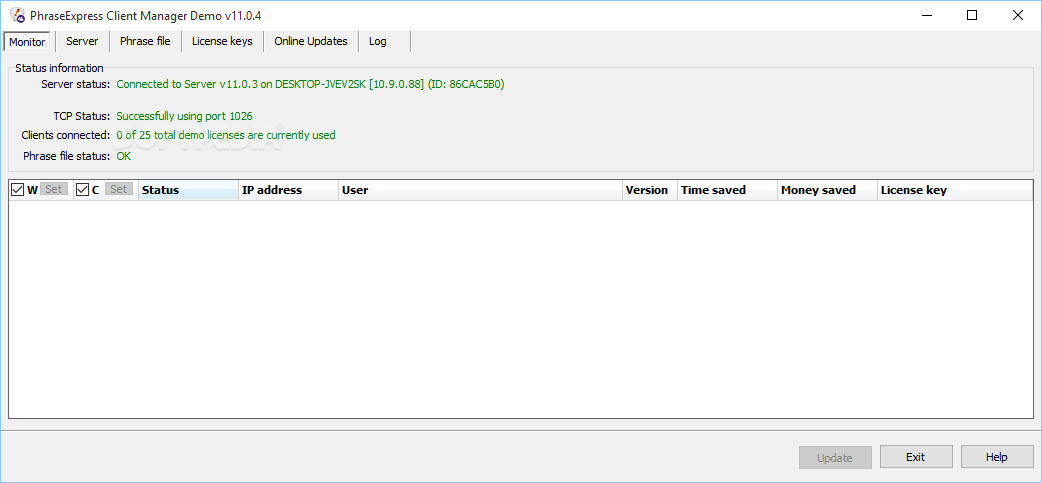Screen dimensions: 1042x483
Task: Maximize the Client Manager window
Action: [972, 15]
